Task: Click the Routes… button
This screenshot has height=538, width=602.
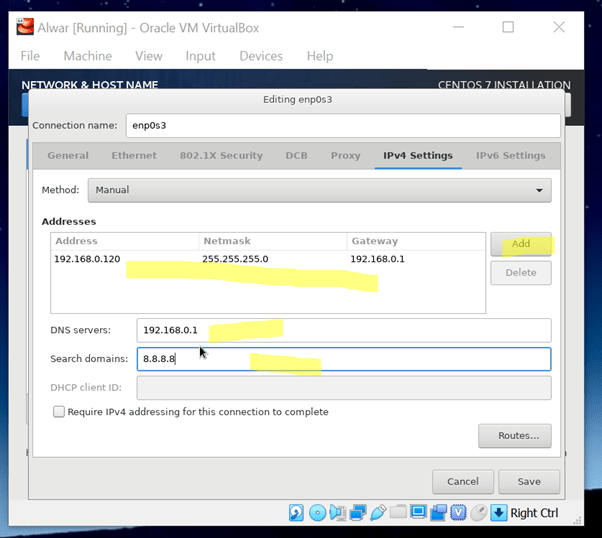Action: tap(515, 436)
